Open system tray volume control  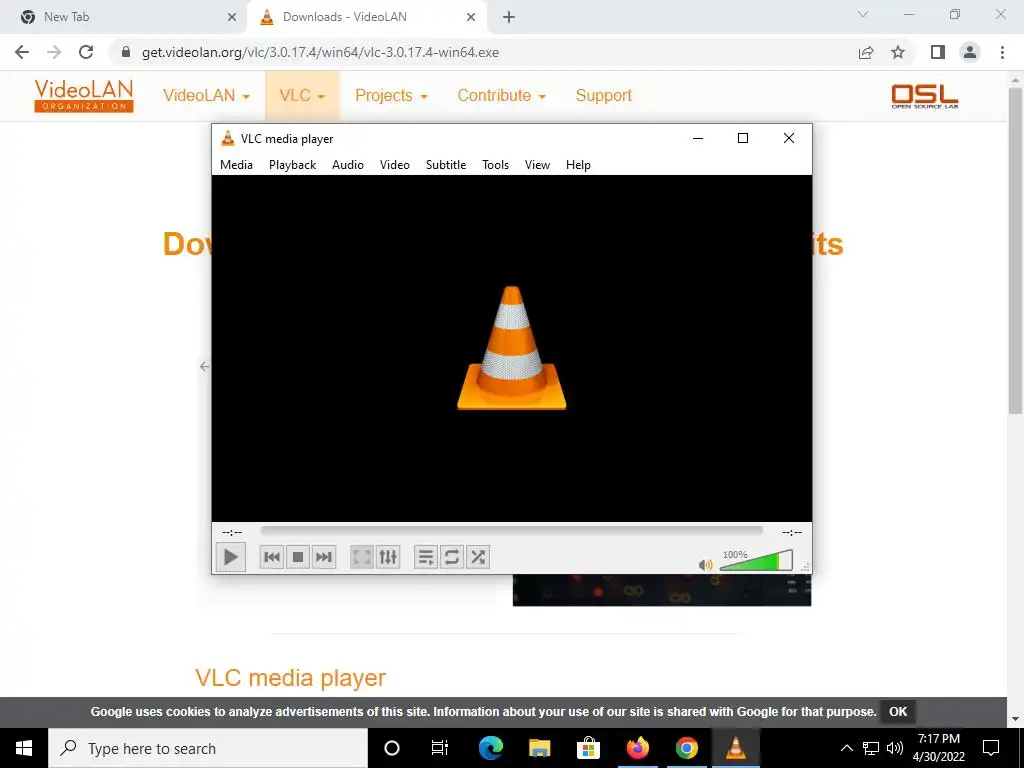click(x=895, y=748)
